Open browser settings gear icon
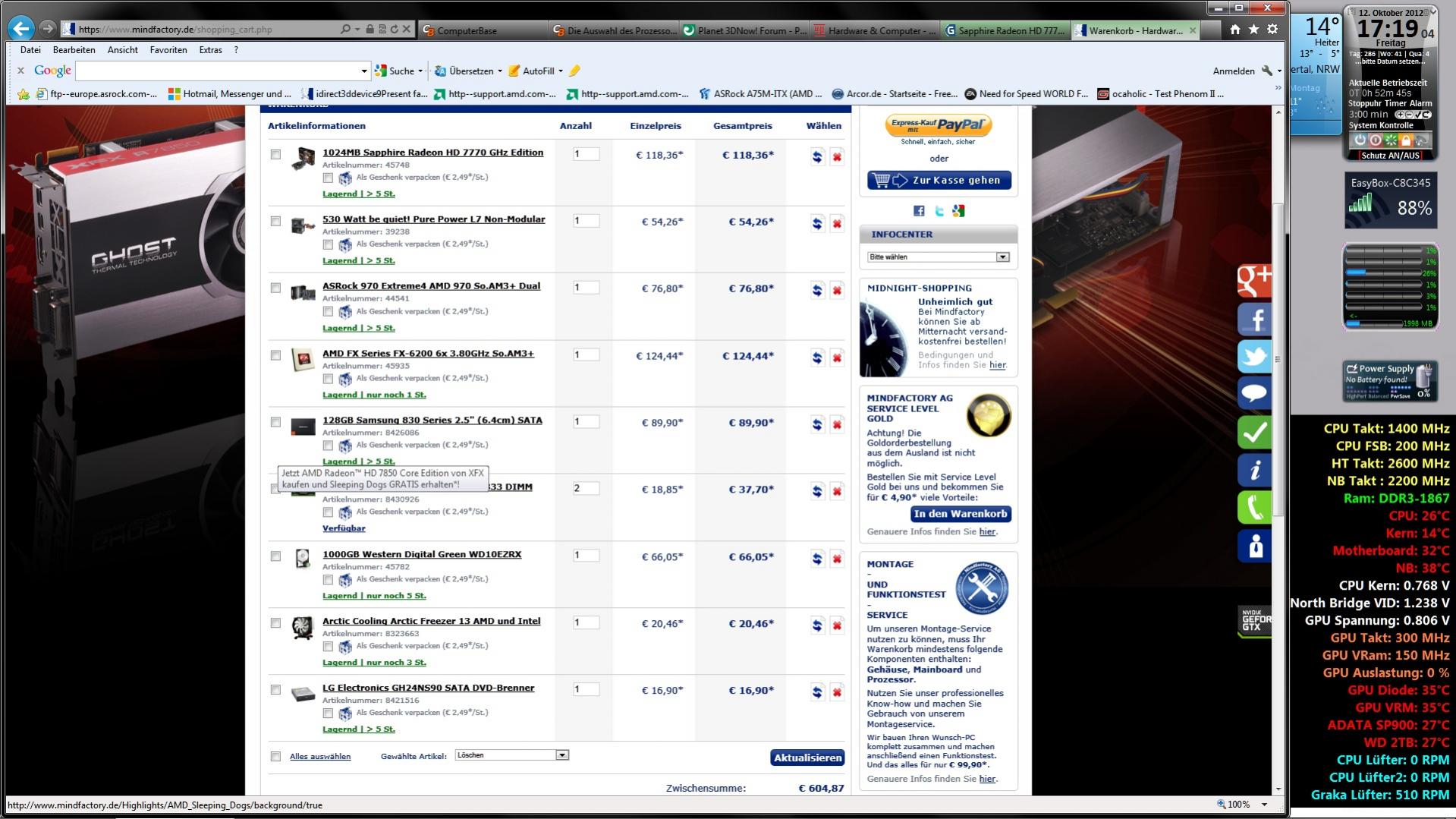Viewport: 1456px width, 819px height. click(x=1272, y=30)
